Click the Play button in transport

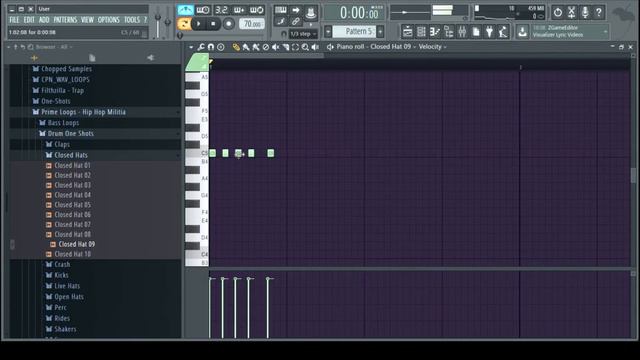(x=198, y=24)
